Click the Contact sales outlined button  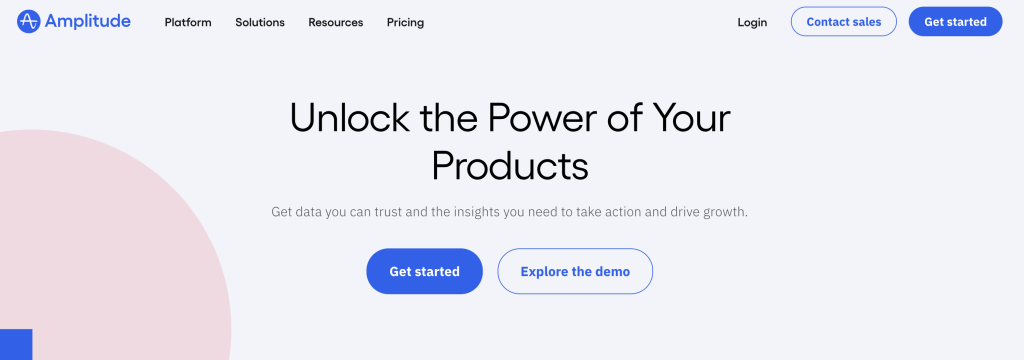(844, 22)
